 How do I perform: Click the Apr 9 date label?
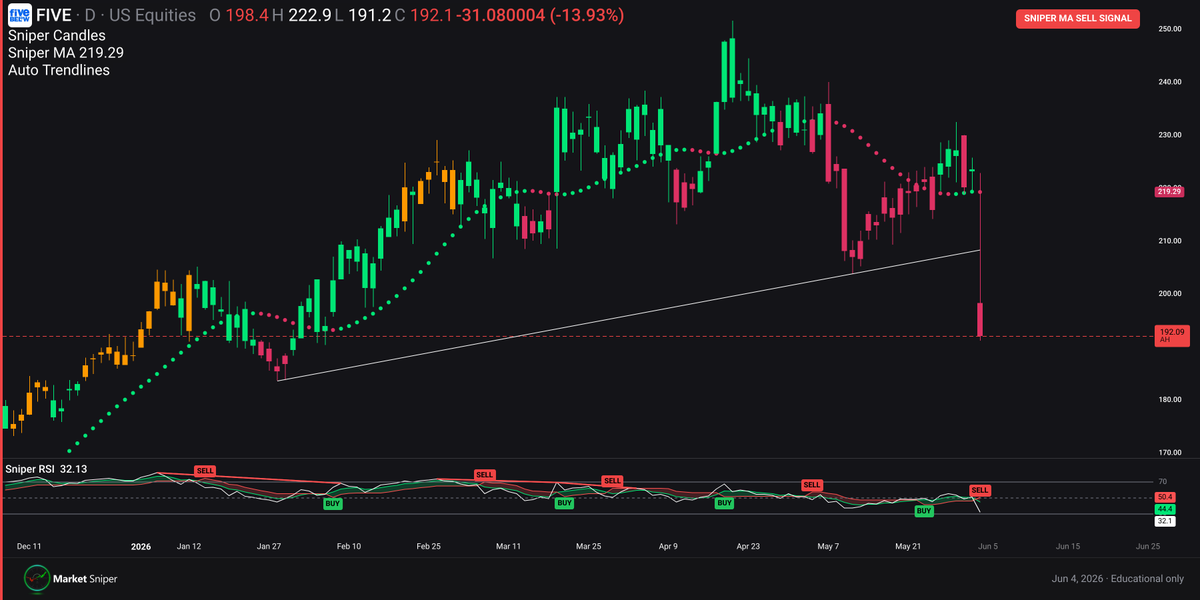pos(669,547)
